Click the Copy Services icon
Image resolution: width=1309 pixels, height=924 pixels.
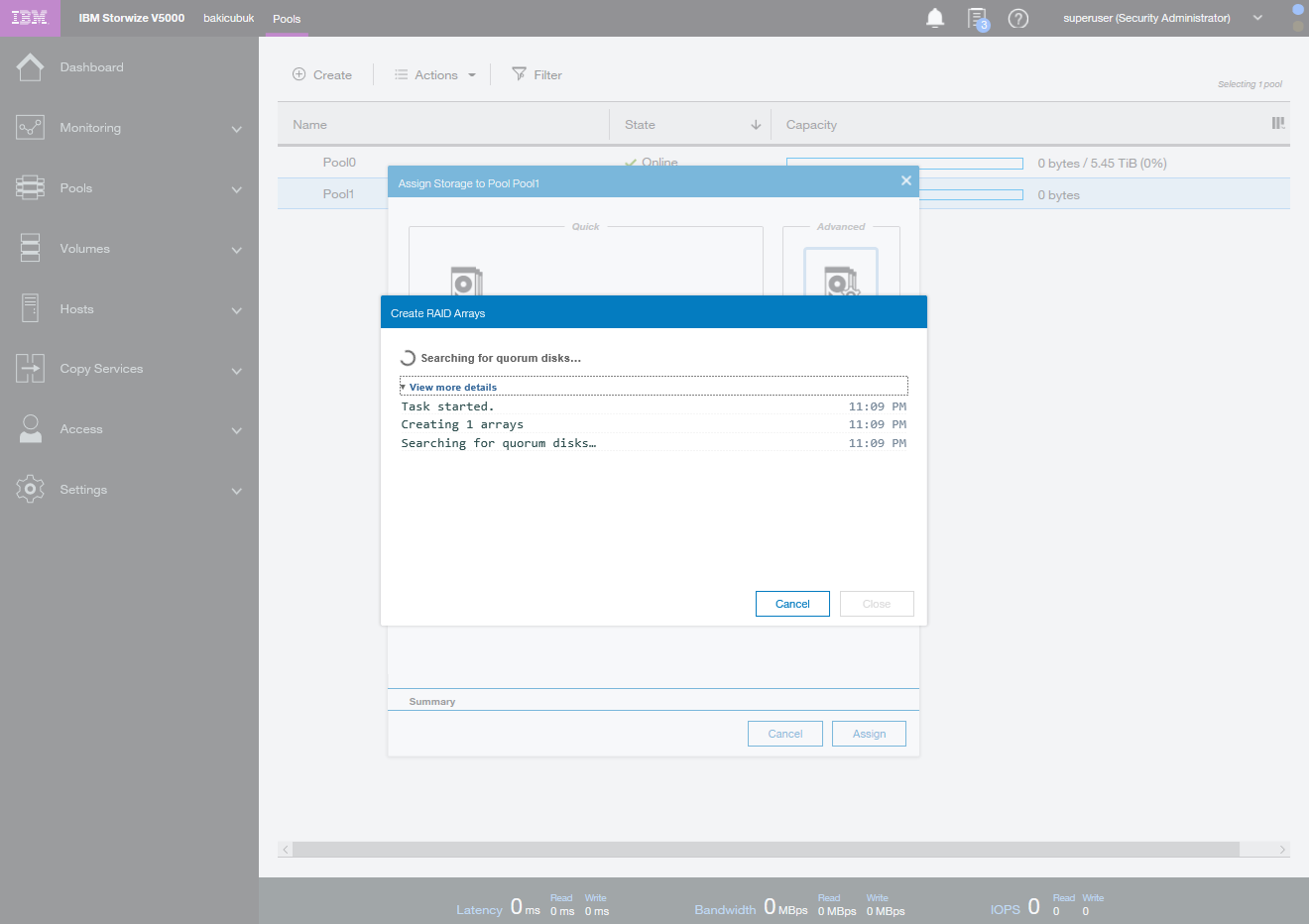[30, 369]
